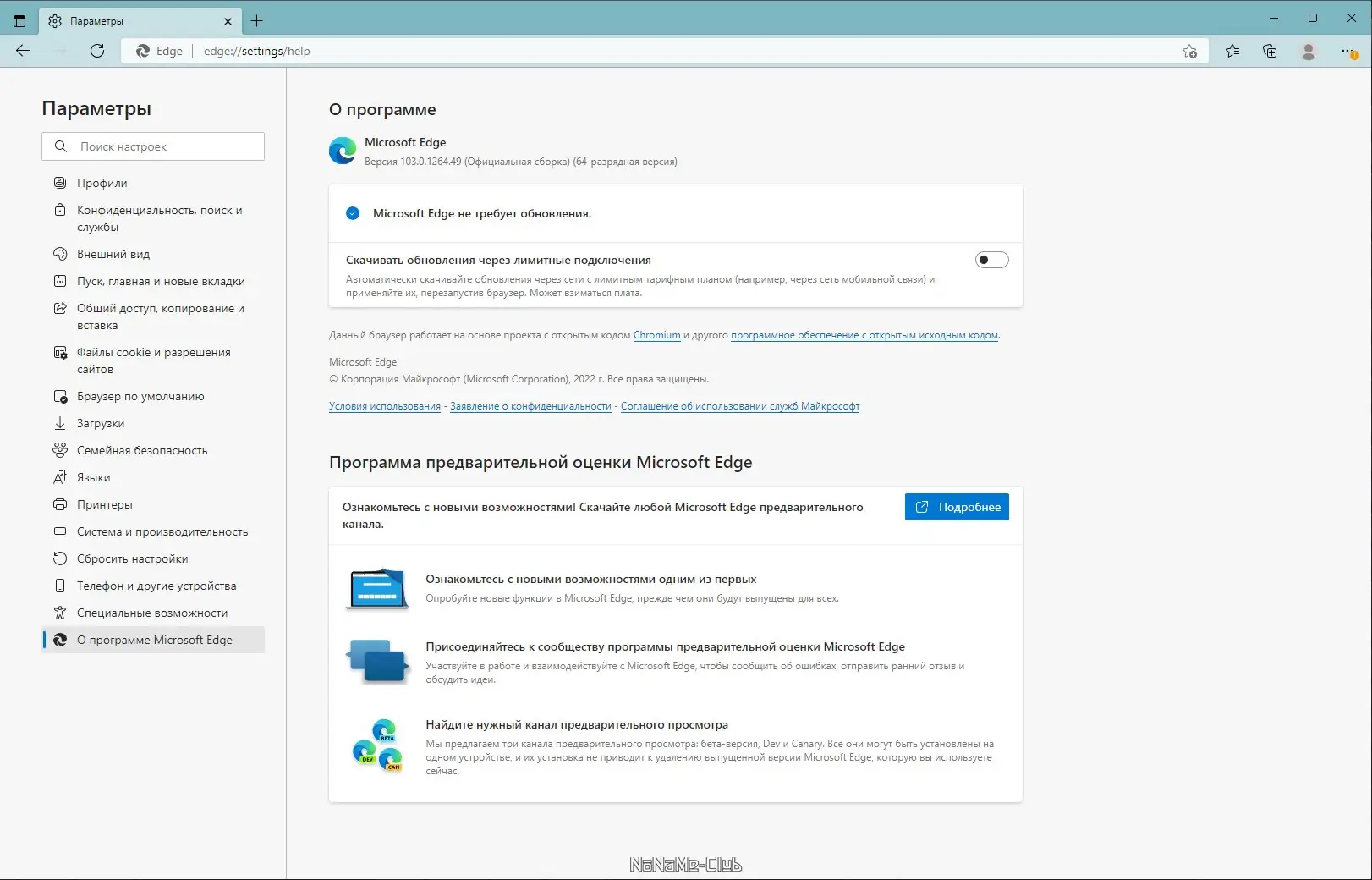Open Соглашение об использовании служб Майкрософт link
The height and width of the screenshot is (880, 1372).
pos(740,406)
